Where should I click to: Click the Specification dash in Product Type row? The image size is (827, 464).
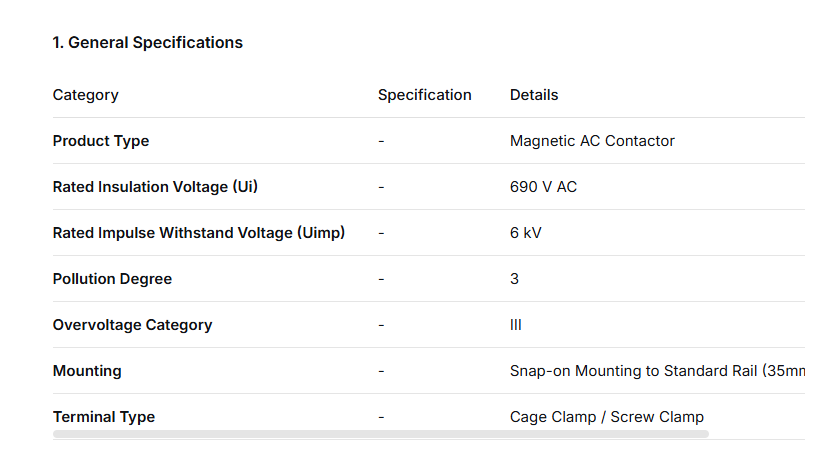[x=381, y=141]
